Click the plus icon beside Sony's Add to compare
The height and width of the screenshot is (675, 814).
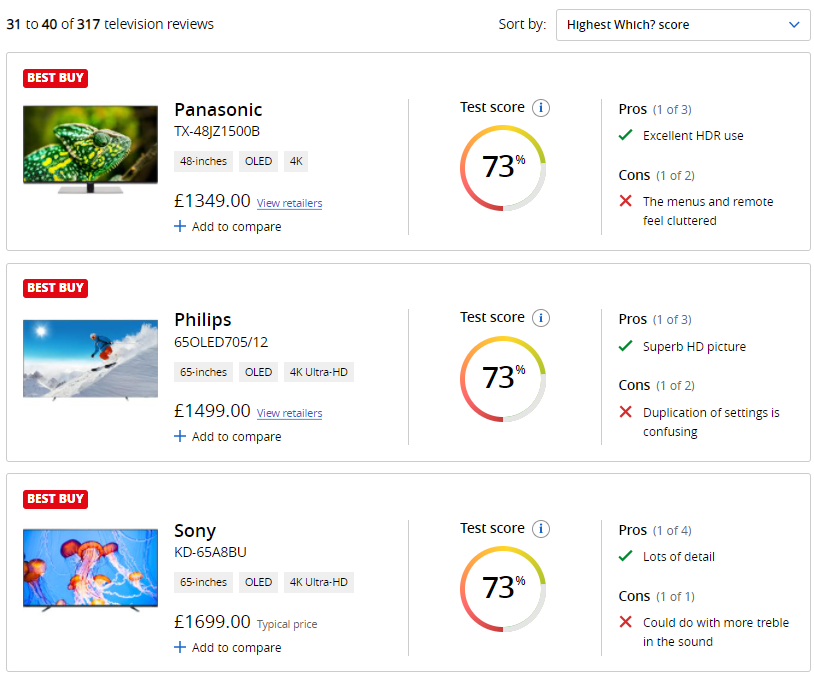[180, 648]
